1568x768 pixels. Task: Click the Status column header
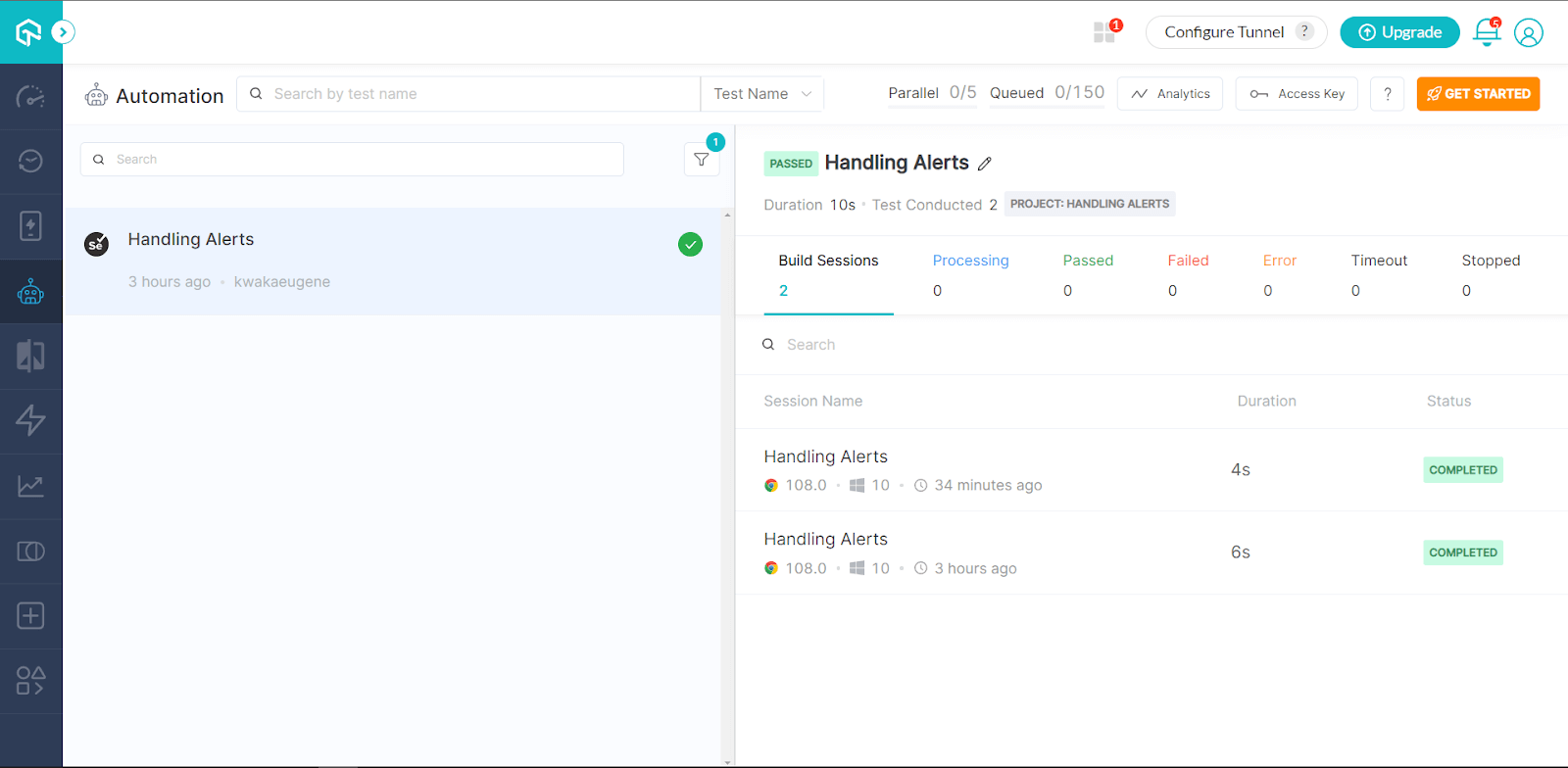1448,402
